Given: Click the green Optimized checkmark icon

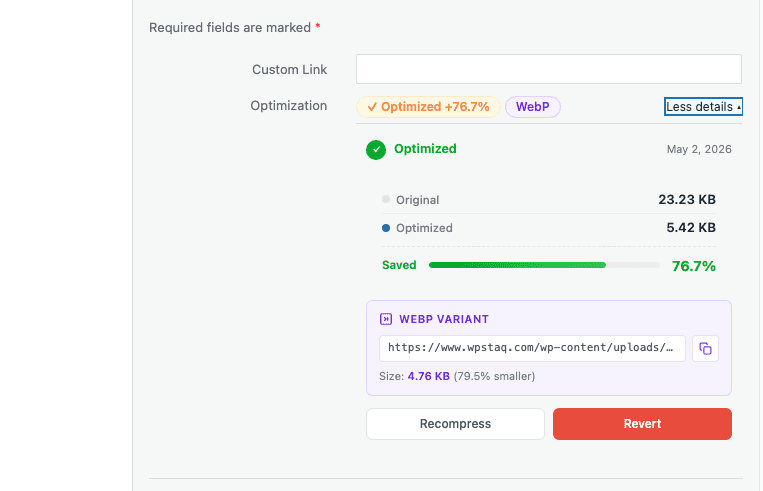Looking at the screenshot, I should point(376,150).
